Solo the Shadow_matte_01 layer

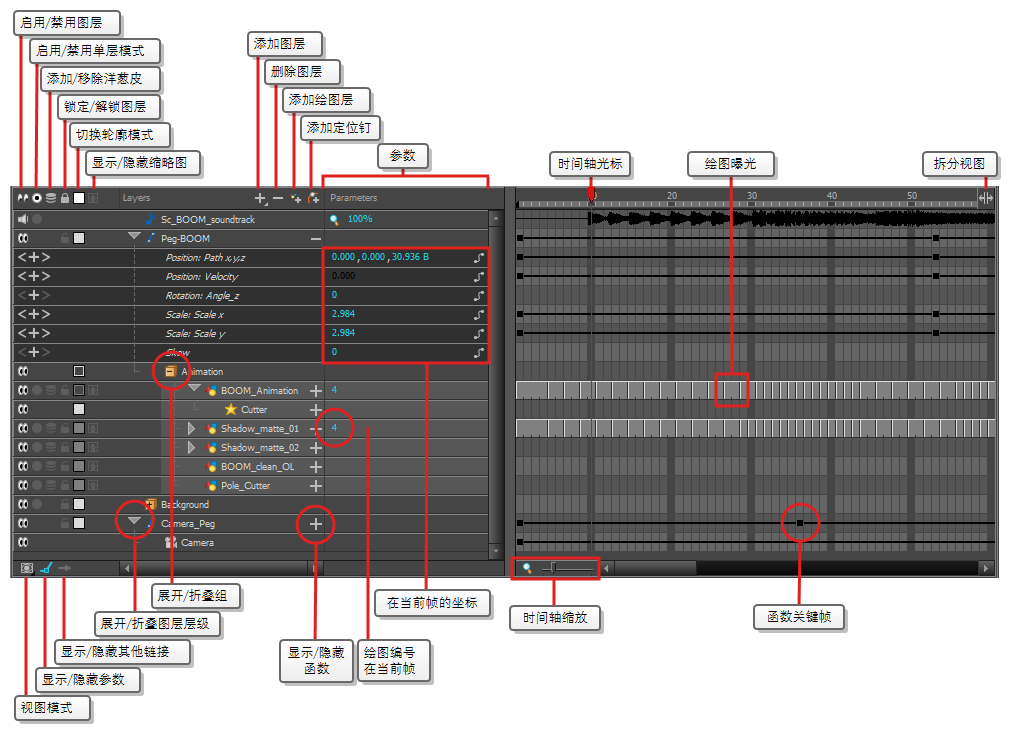click(37, 428)
